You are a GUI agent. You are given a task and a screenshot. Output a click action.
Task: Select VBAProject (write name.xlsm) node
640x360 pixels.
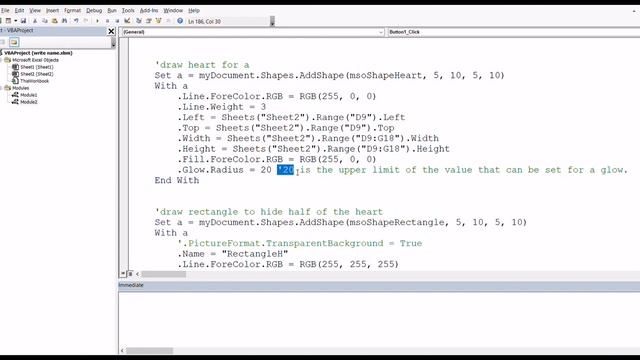[38, 53]
